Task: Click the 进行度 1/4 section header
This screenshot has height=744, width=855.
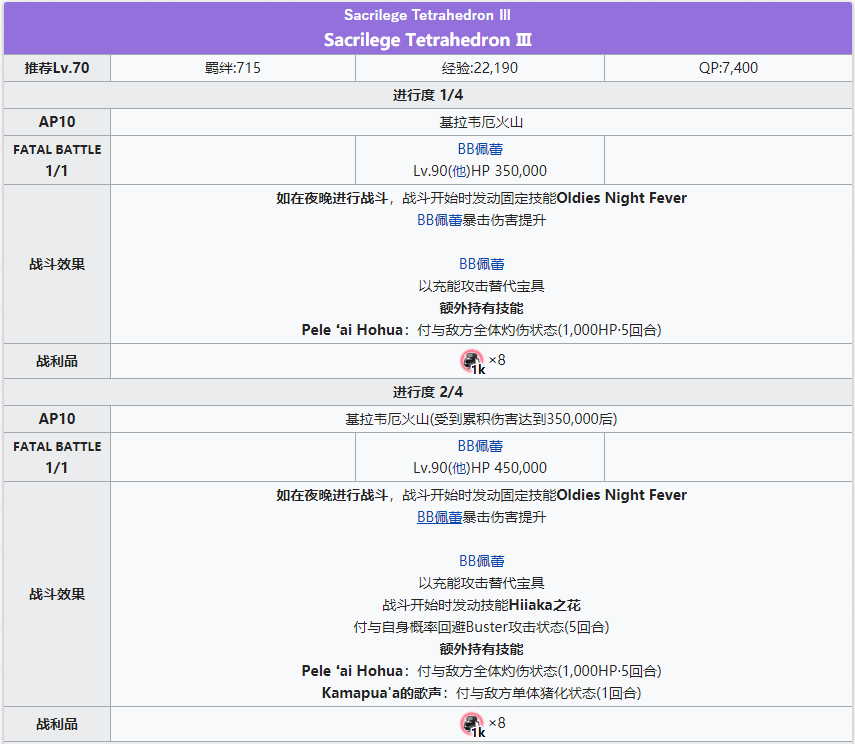Action: pos(428,95)
